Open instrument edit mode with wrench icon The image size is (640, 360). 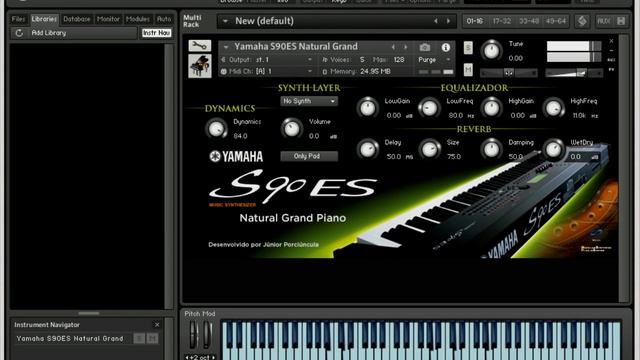[x=200, y=46]
